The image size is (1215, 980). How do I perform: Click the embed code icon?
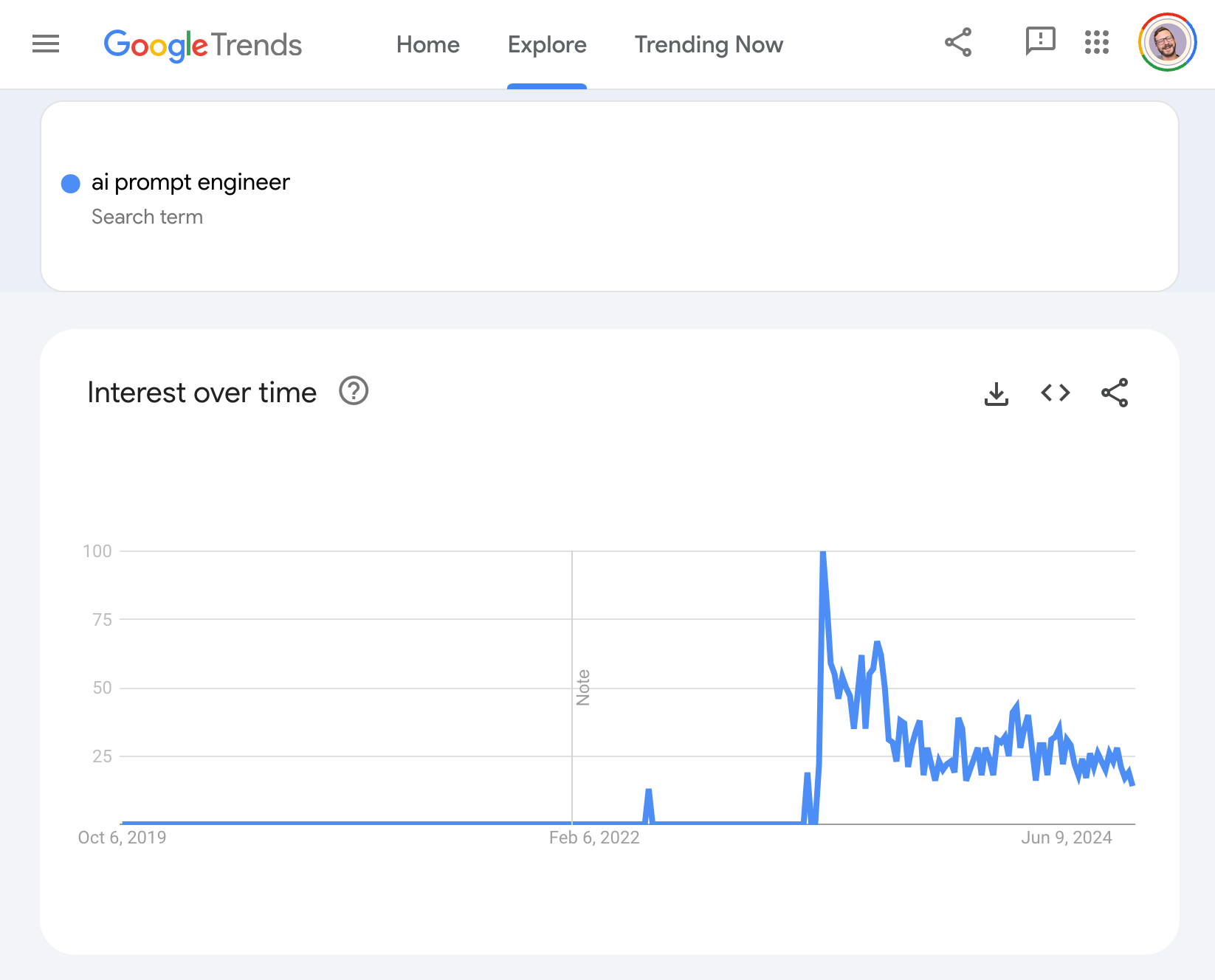tap(1056, 393)
